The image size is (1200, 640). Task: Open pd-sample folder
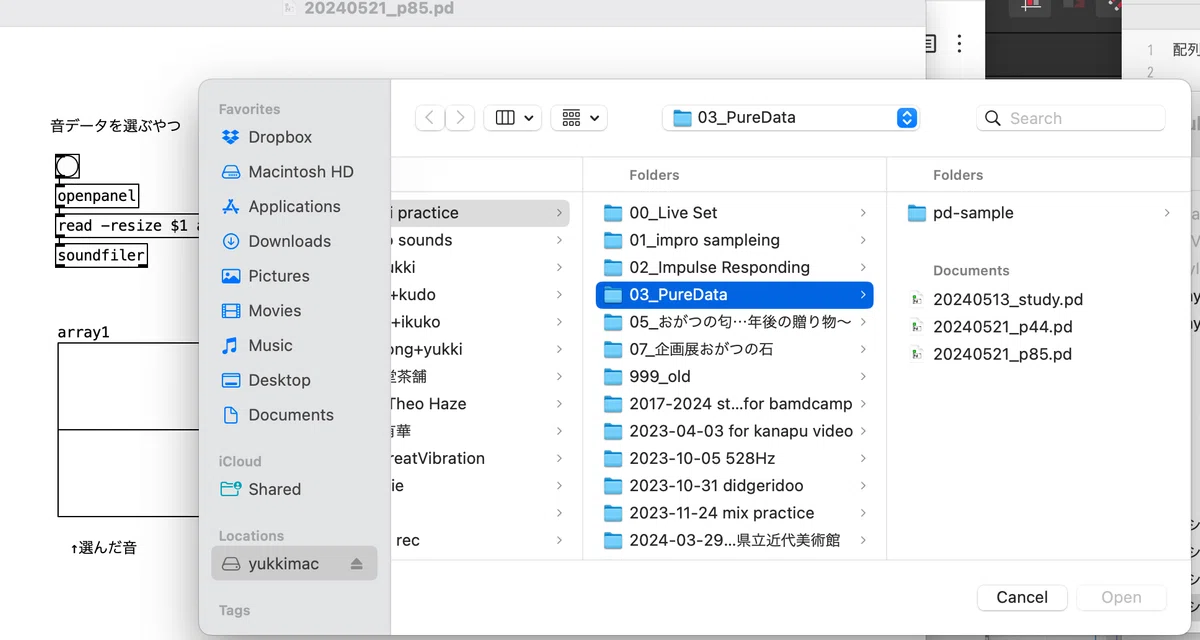1038,213
